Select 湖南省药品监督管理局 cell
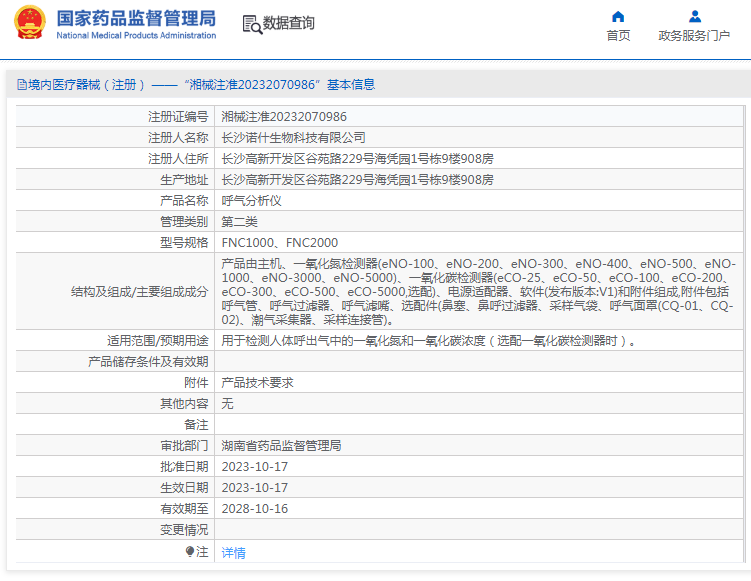This screenshot has height=581, width=751. click(x=281, y=446)
